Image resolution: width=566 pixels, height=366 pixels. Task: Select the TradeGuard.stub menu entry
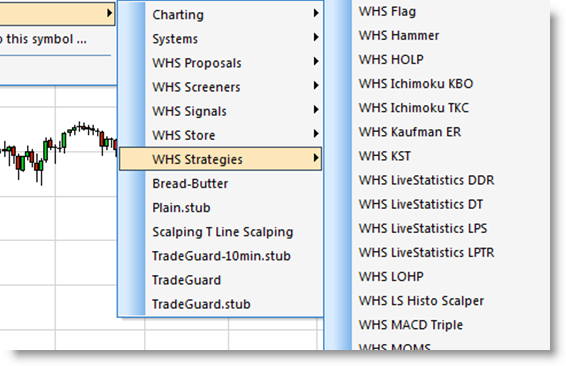pyautogui.click(x=220, y=304)
